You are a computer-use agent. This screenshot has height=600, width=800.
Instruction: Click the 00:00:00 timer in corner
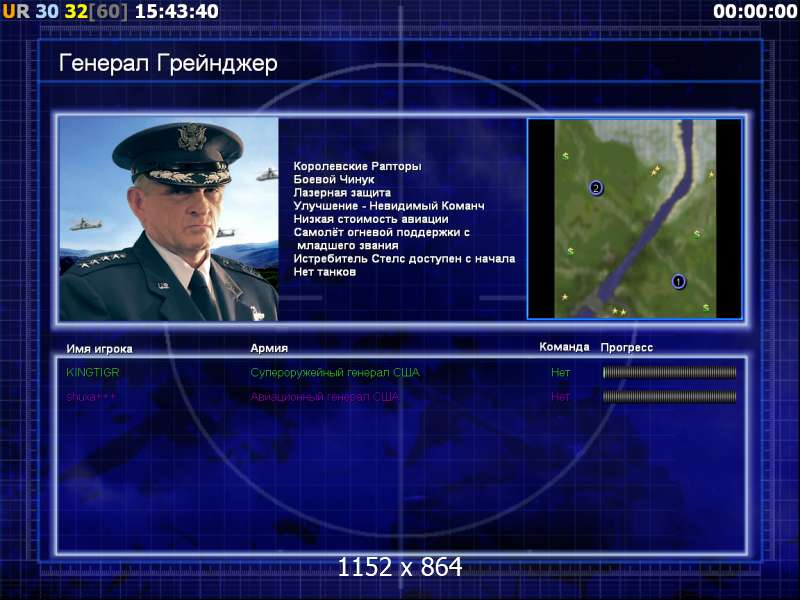(755, 11)
